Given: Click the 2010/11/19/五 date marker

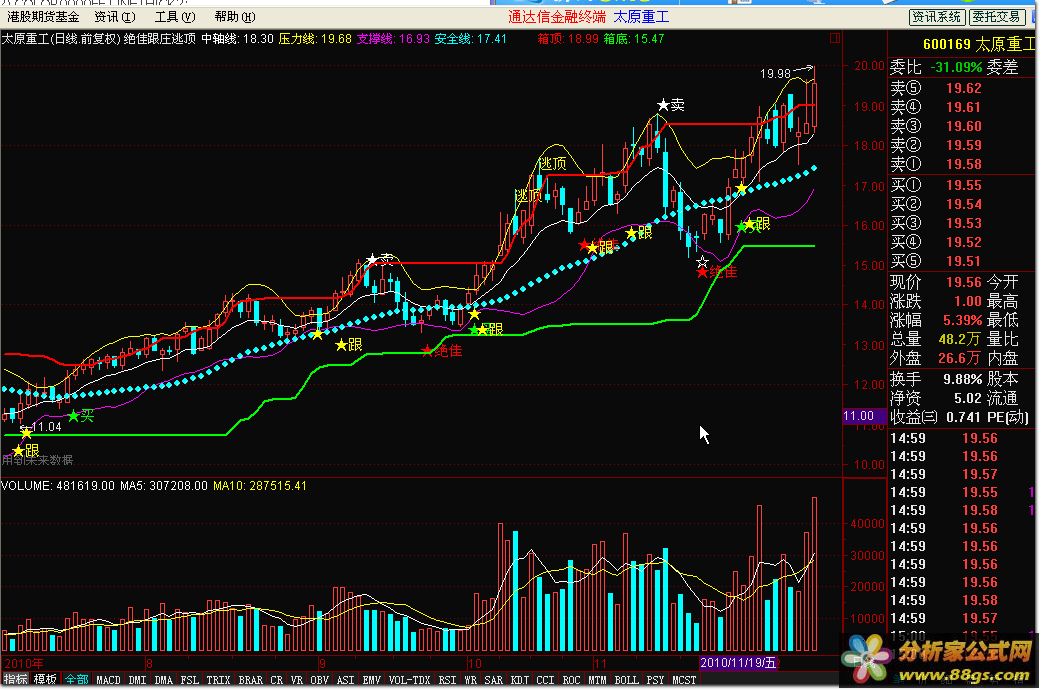Looking at the screenshot, I should pyautogui.click(x=738, y=663).
